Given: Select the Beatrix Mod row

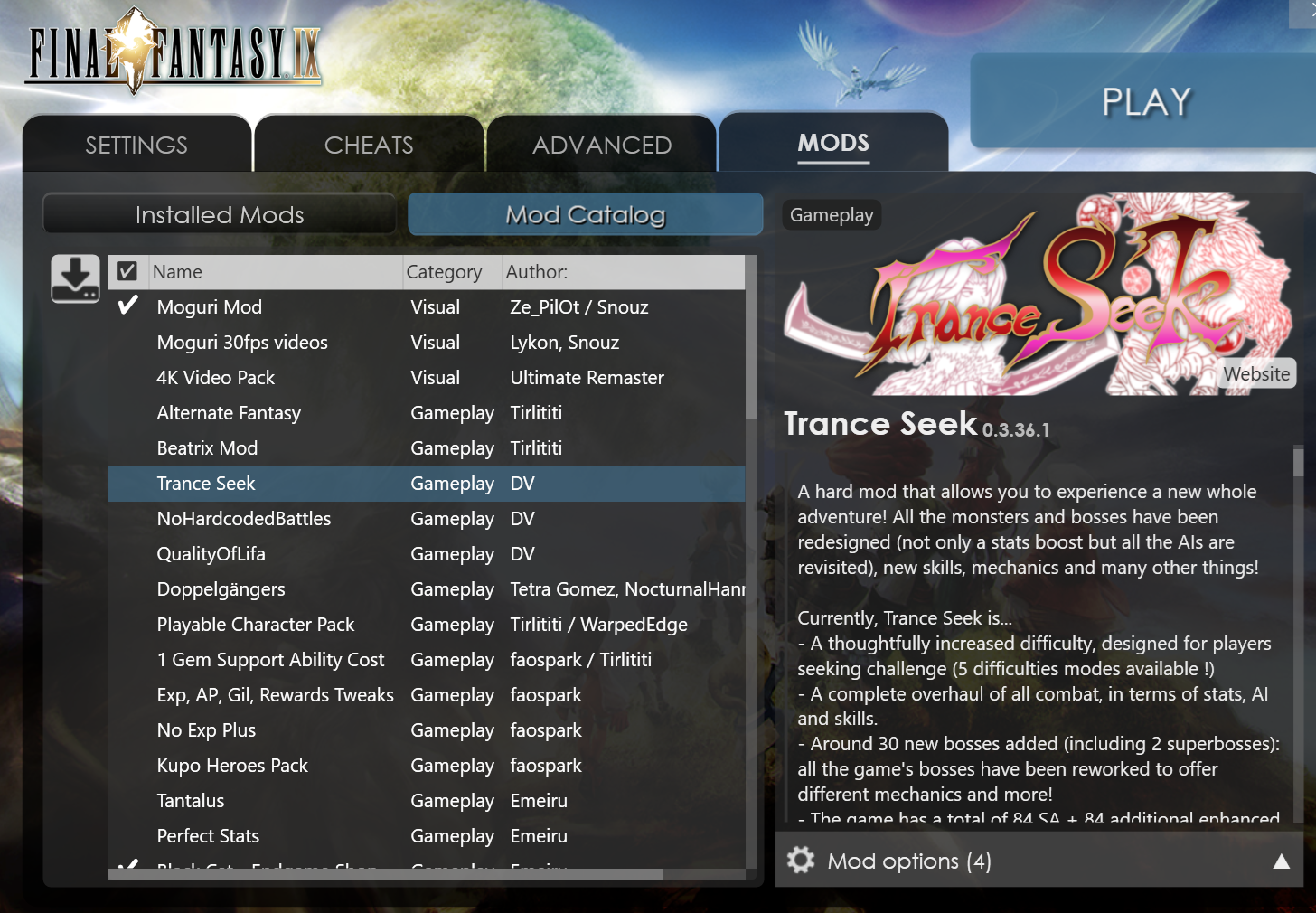Looking at the screenshot, I should 427,448.
